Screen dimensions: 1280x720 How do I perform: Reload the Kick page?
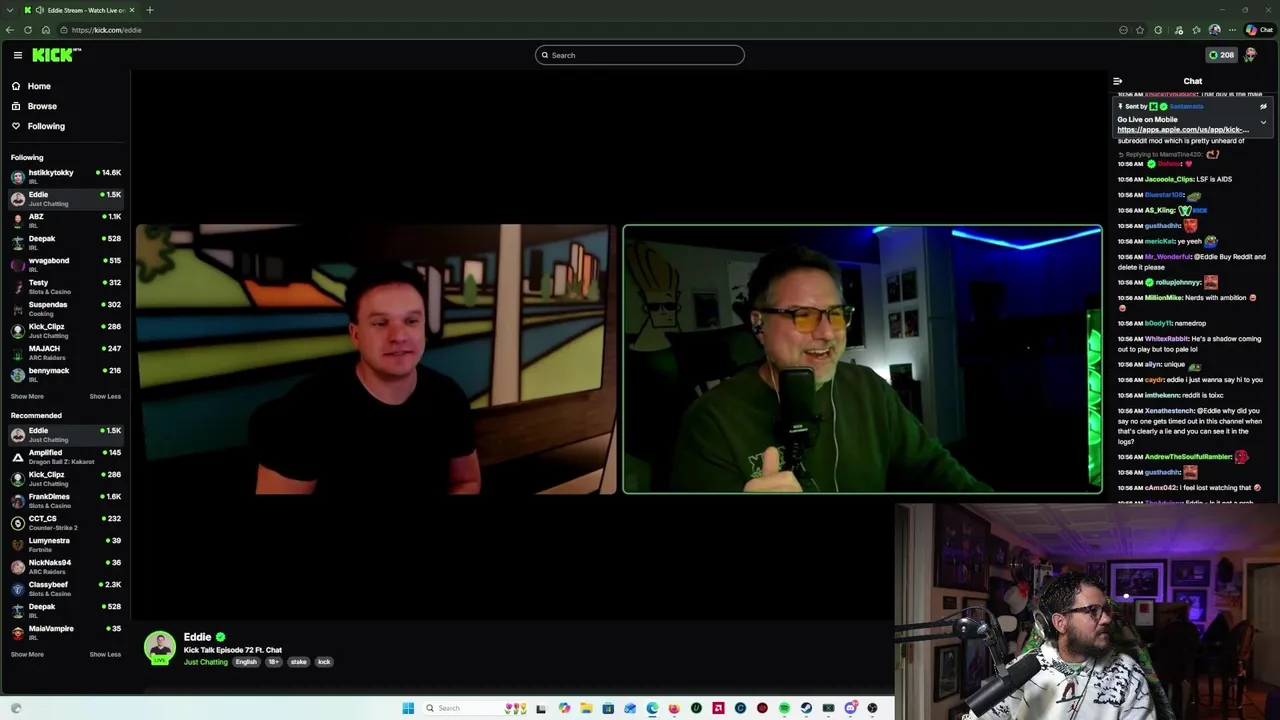pos(28,30)
